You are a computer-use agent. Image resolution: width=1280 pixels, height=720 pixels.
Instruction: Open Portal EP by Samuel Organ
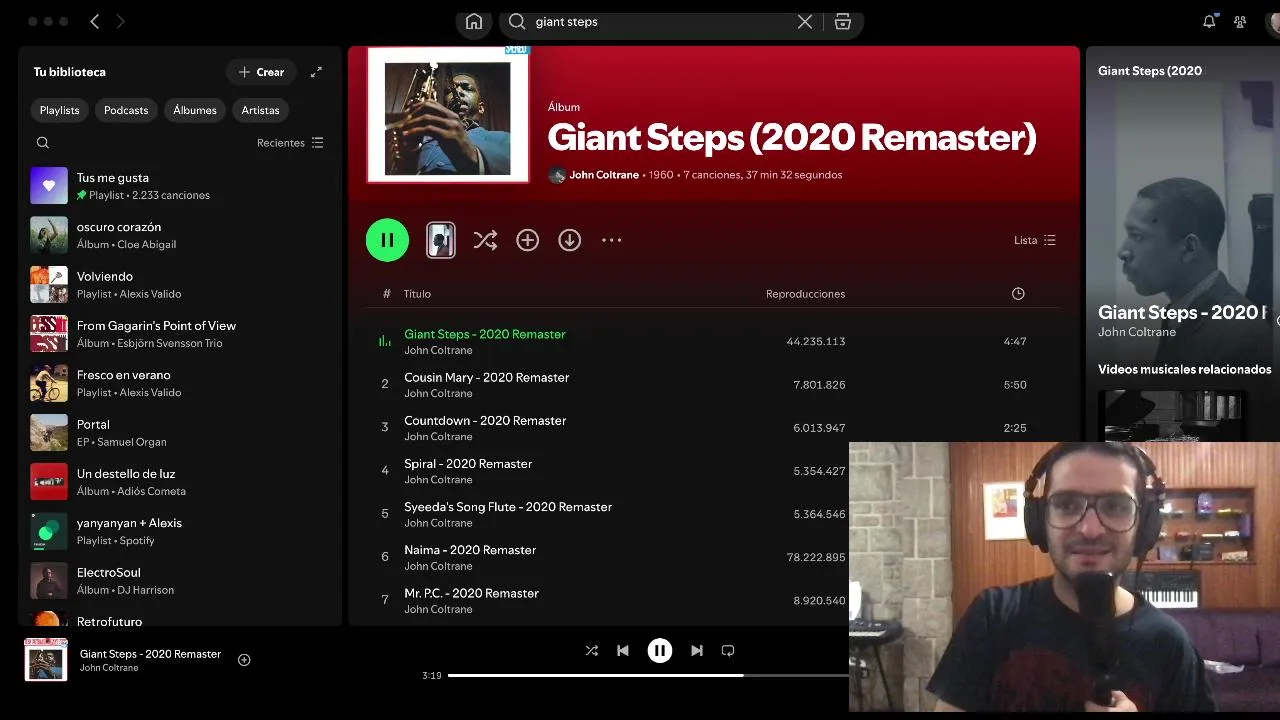(180, 432)
